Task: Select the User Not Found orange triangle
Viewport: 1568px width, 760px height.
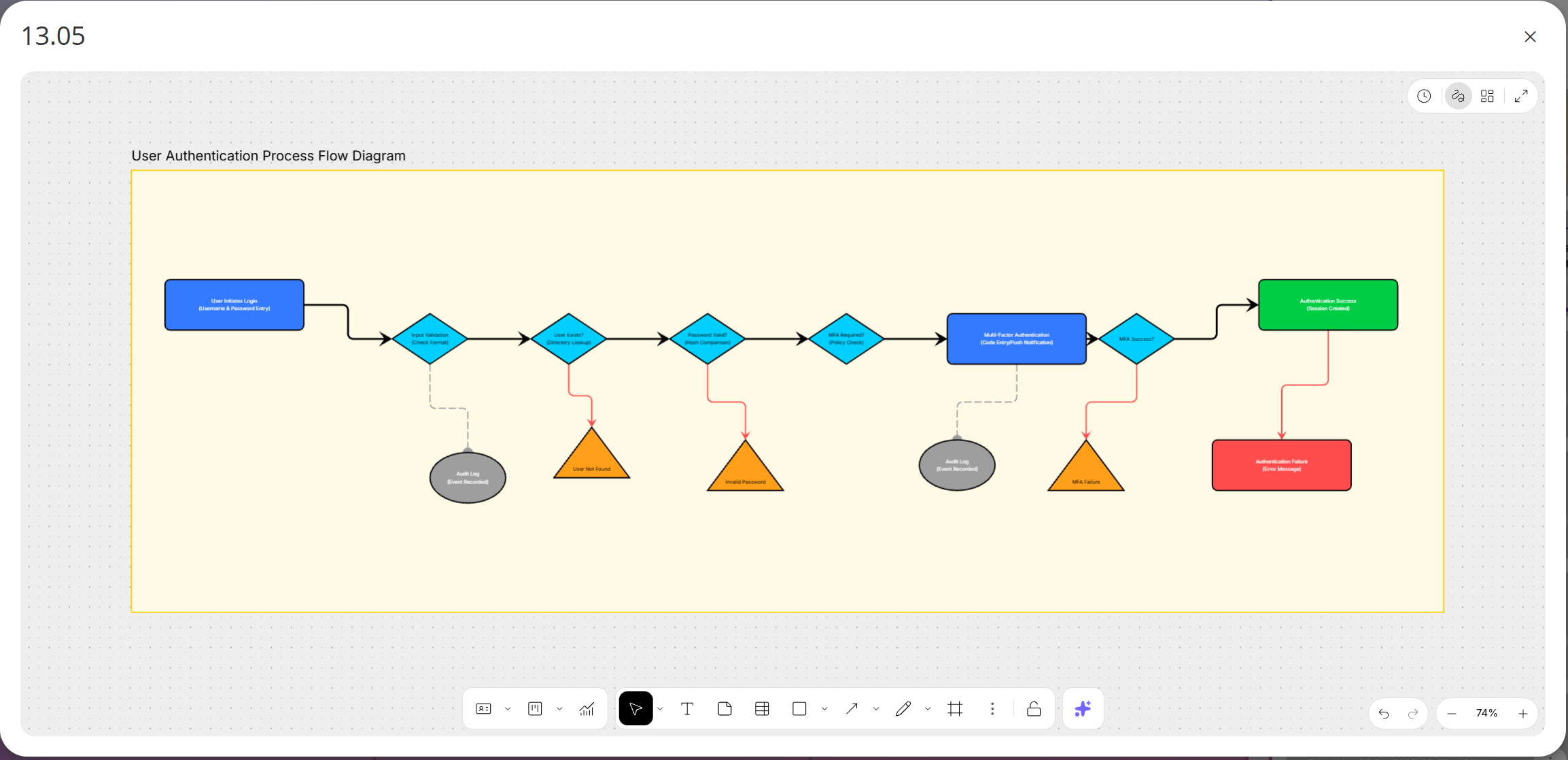Action: click(x=592, y=459)
